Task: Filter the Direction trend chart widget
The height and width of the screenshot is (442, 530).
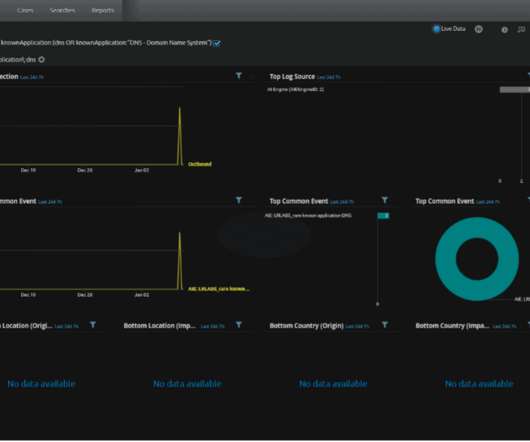Action: pos(239,75)
